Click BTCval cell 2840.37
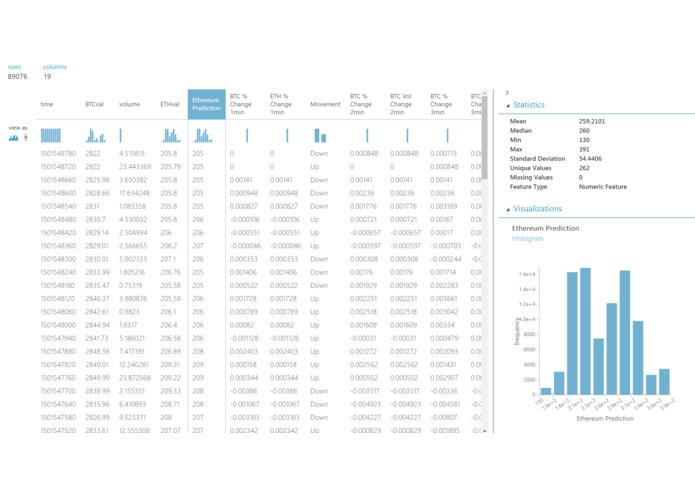 coord(97,299)
